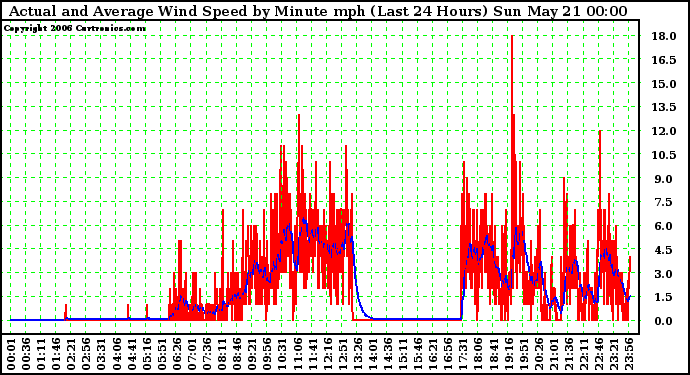
Task: Click the 01:46 time axis label
Action: pyautogui.click(x=56, y=354)
